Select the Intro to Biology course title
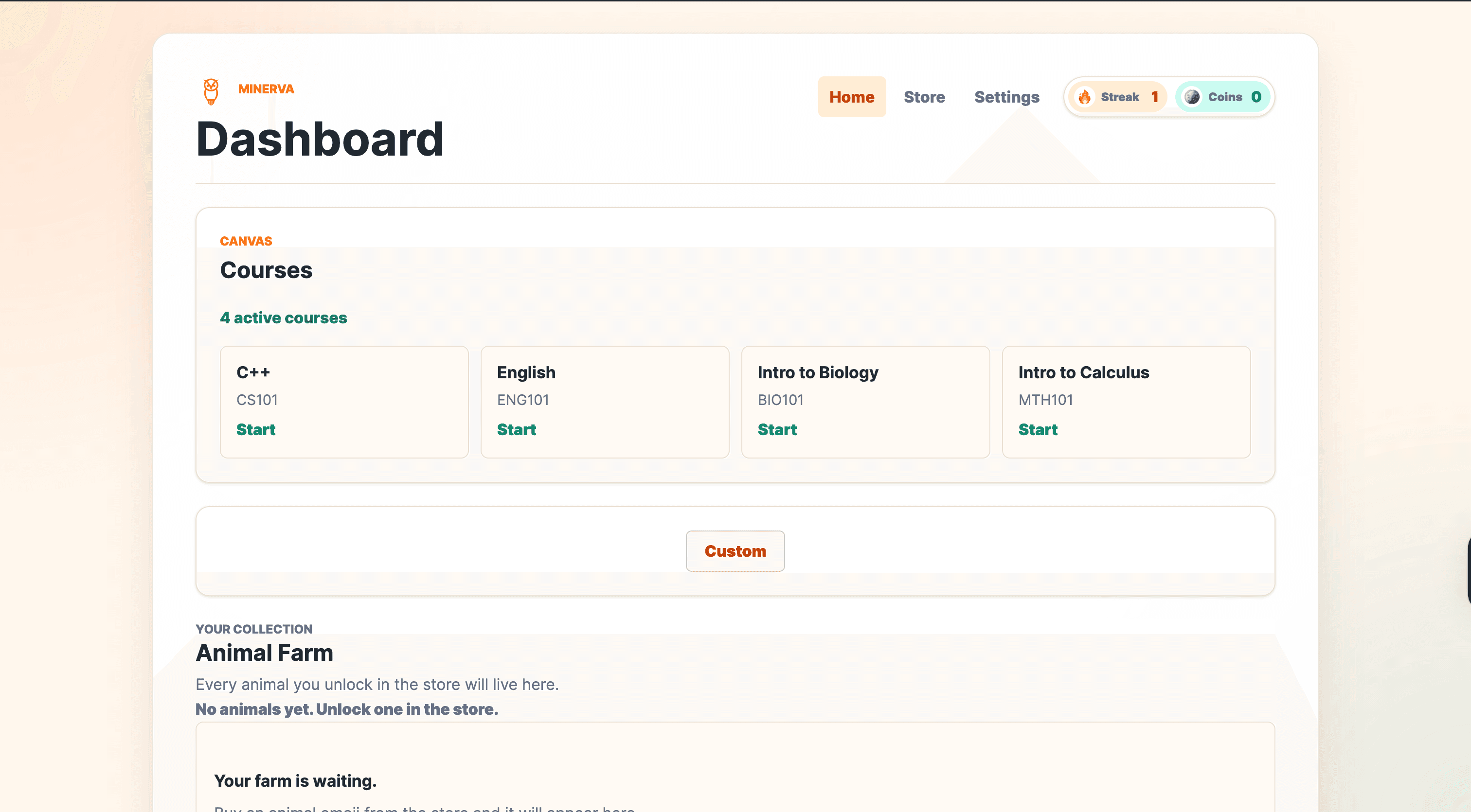The width and height of the screenshot is (1471, 812). 818,372
